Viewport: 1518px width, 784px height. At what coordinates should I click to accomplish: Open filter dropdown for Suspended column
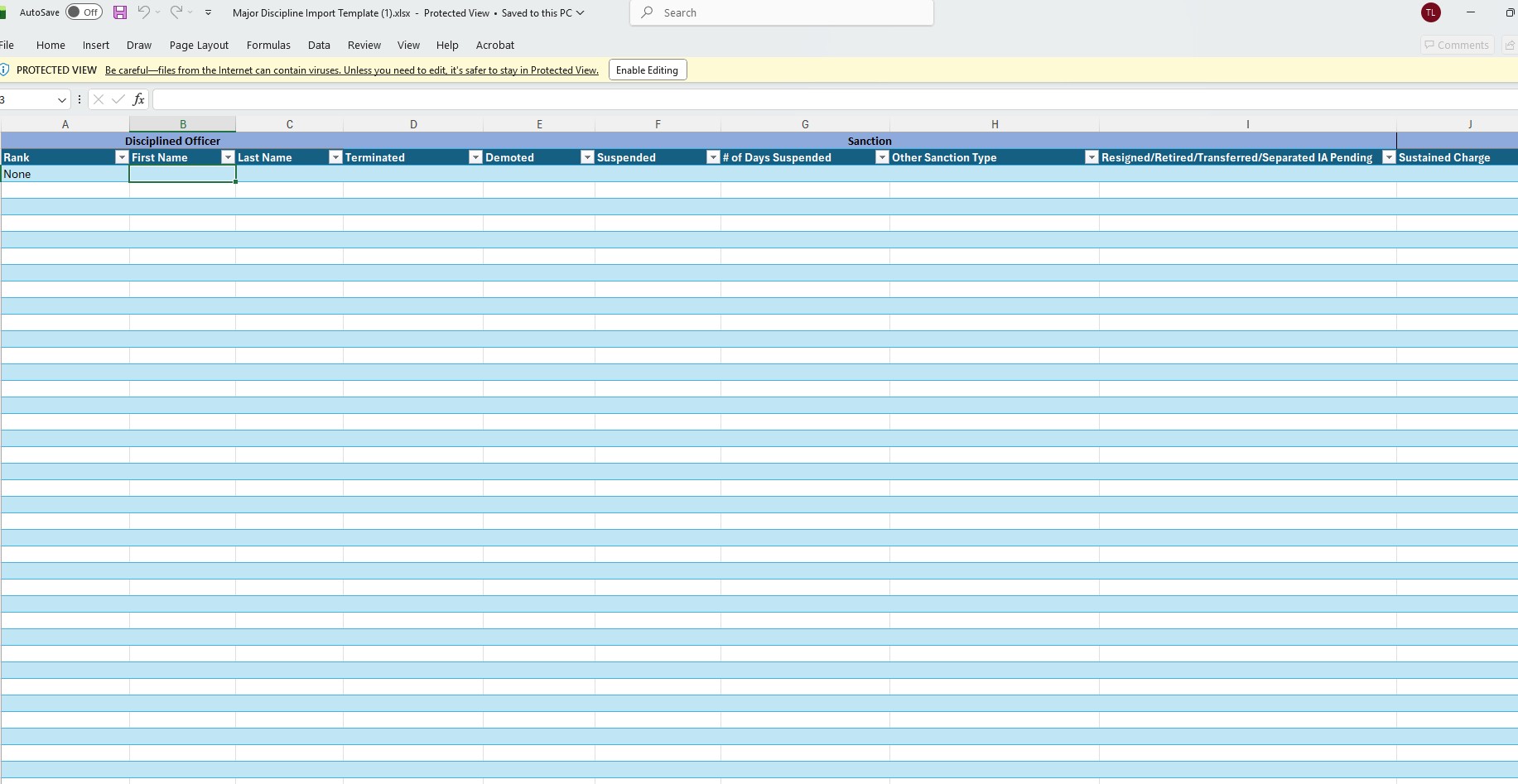[712, 157]
